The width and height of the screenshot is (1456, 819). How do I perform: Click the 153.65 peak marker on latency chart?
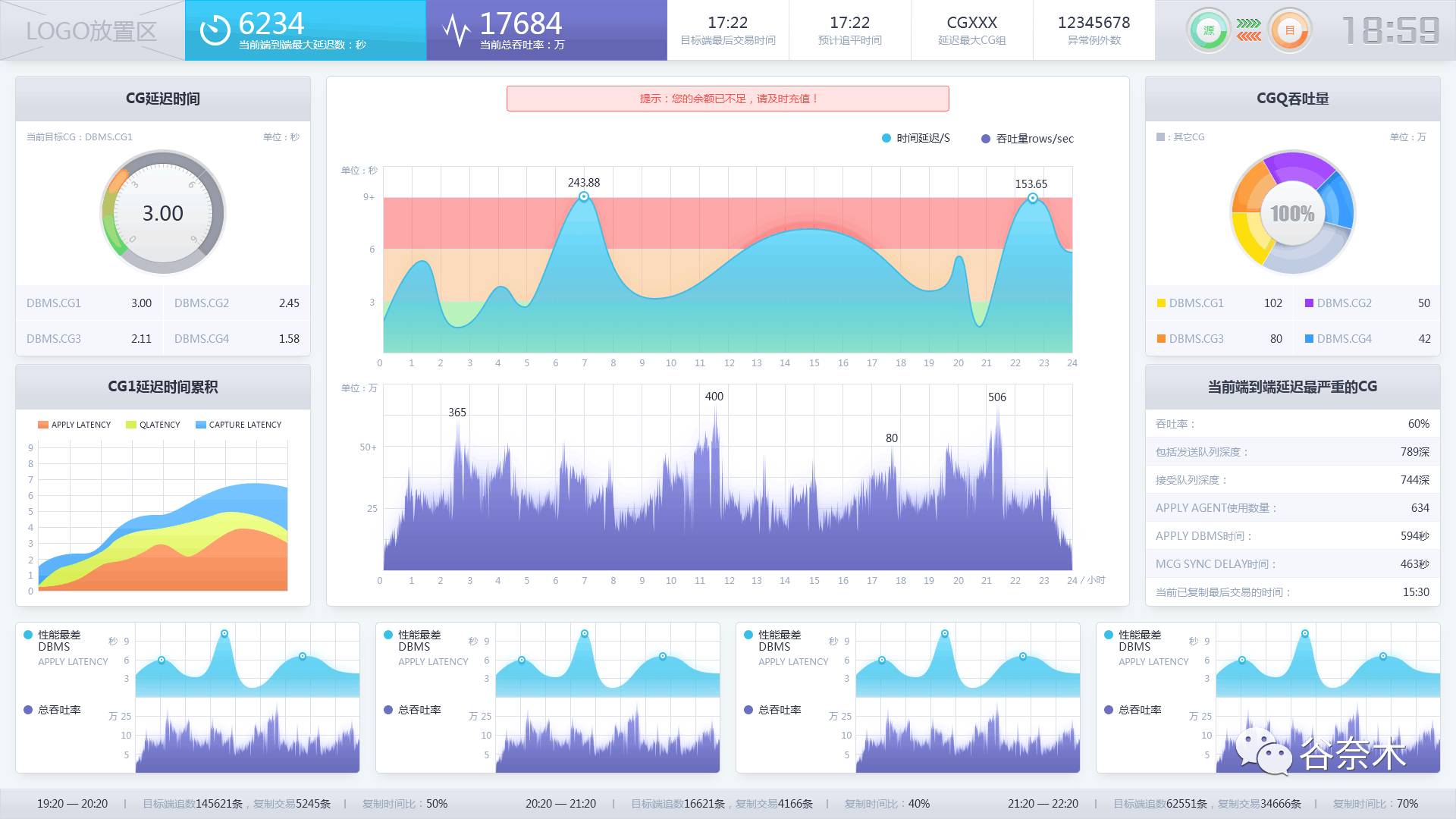pyautogui.click(x=1032, y=198)
